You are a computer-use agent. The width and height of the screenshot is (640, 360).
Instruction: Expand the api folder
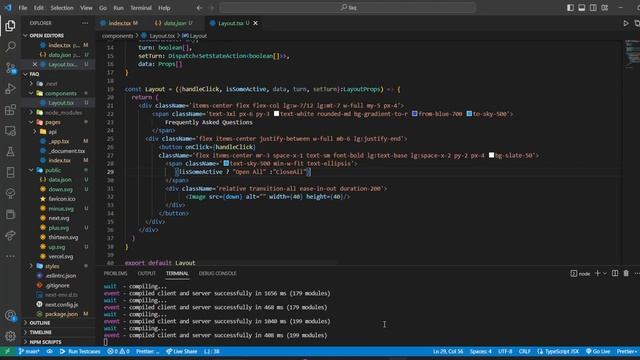[x=35, y=131]
